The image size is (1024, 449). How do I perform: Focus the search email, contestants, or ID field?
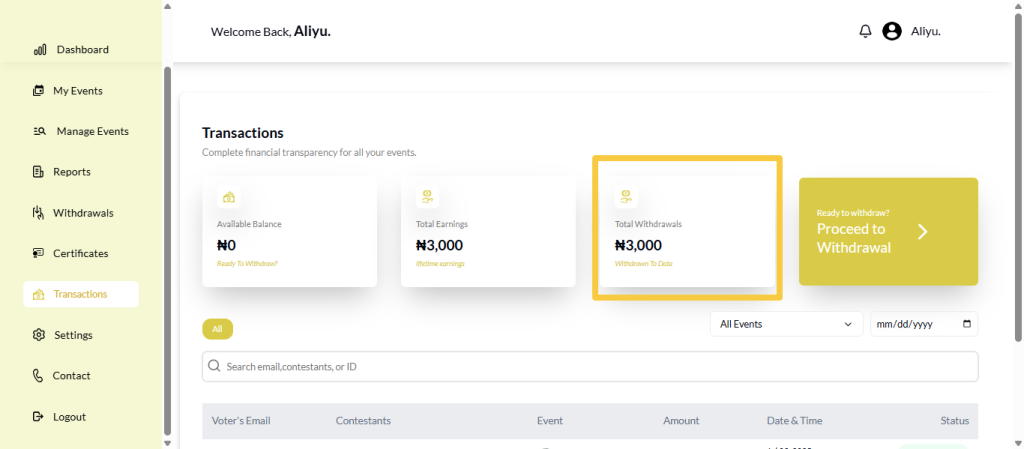590,367
